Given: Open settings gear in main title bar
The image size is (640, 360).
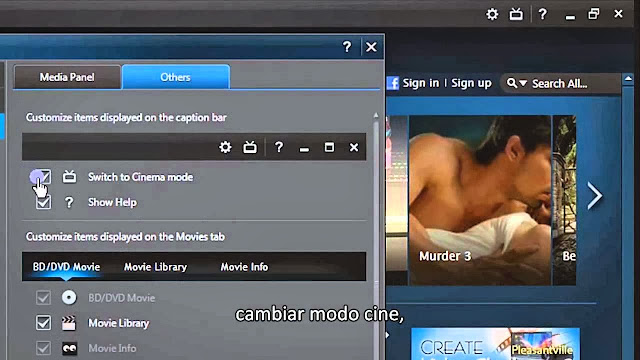Looking at the screenshot, I should 492,15.
